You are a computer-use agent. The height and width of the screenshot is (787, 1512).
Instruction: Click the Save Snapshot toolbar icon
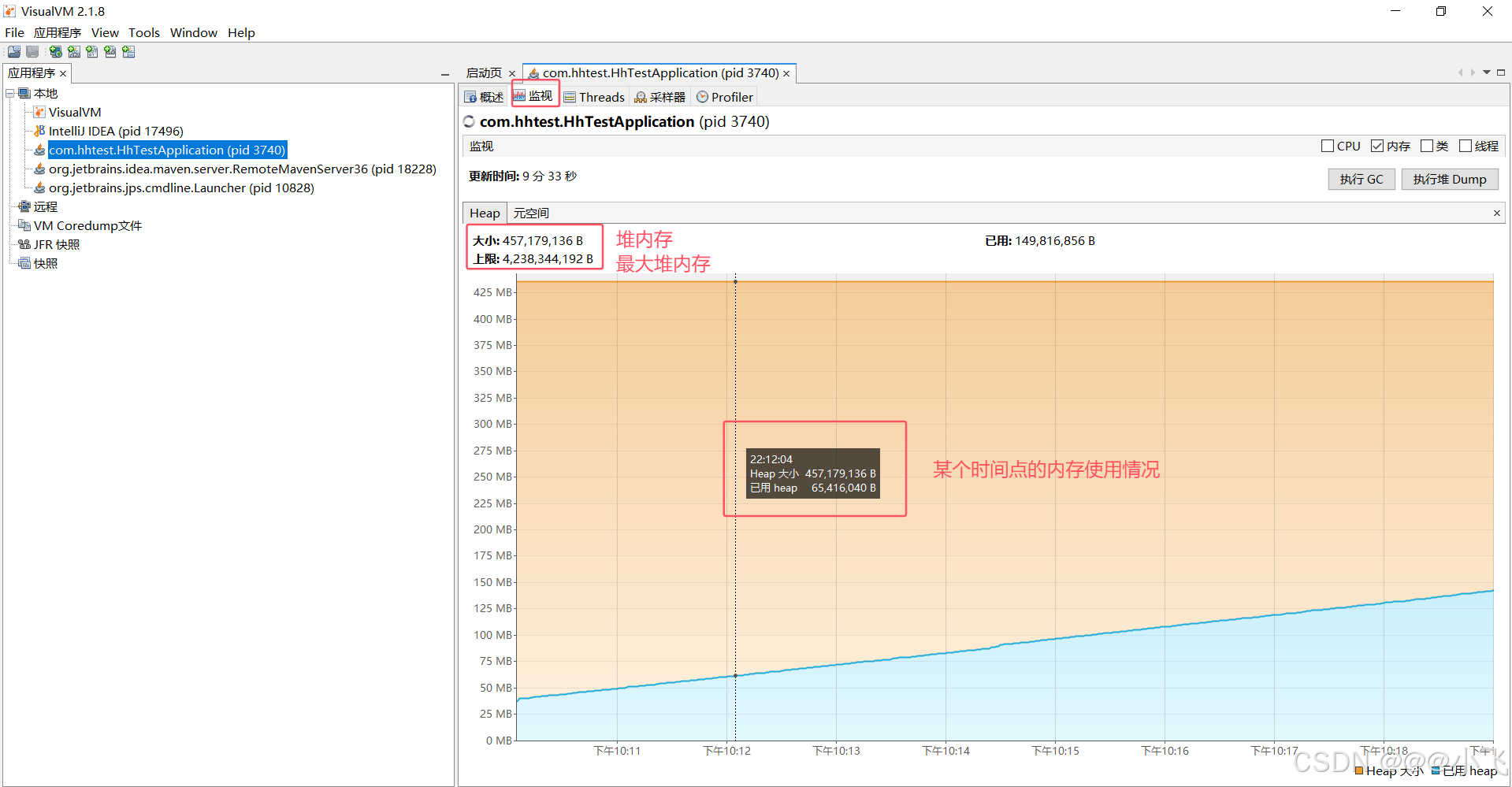[x=32, y=52]
